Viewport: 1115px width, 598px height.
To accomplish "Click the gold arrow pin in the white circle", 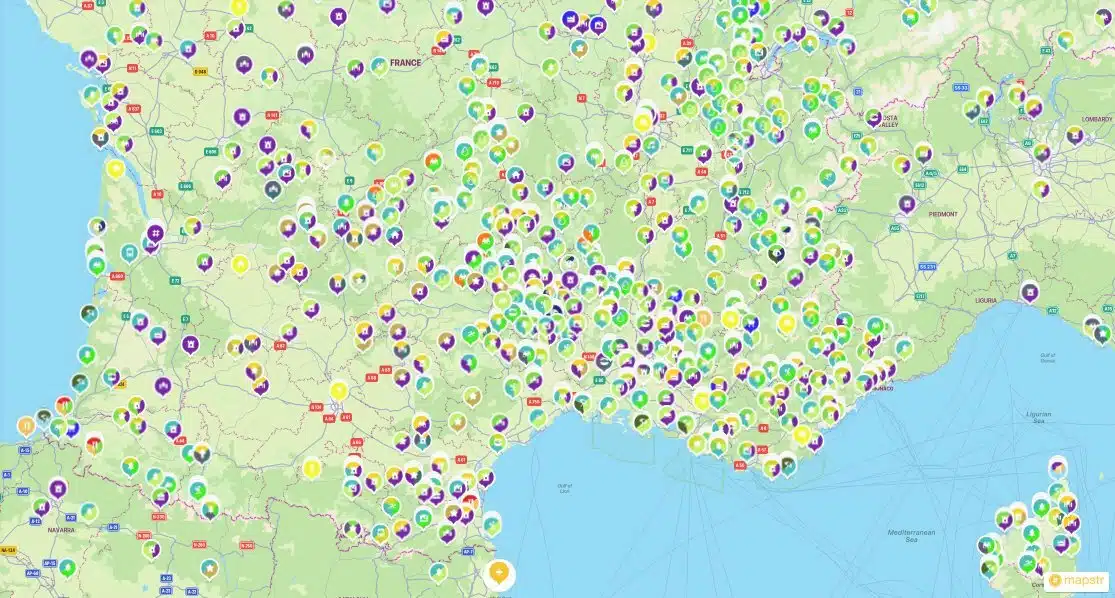I will (x=499, y=573).
